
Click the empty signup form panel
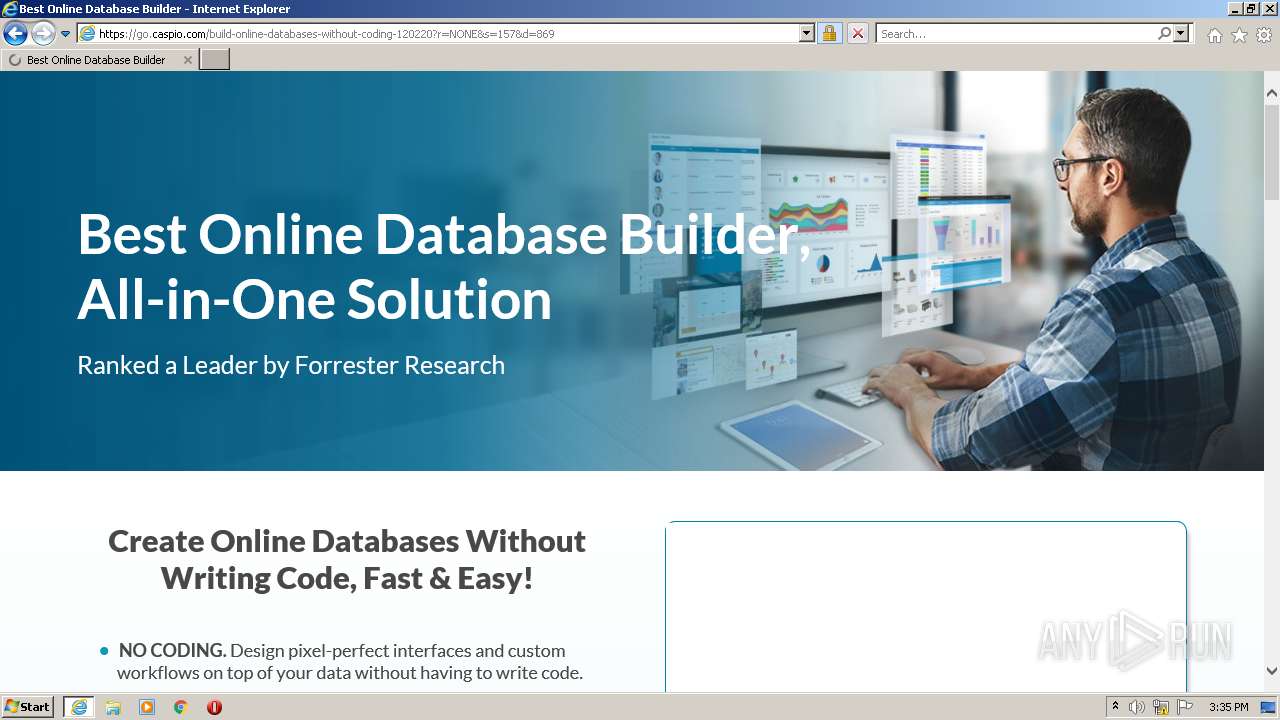pos(926,606)
